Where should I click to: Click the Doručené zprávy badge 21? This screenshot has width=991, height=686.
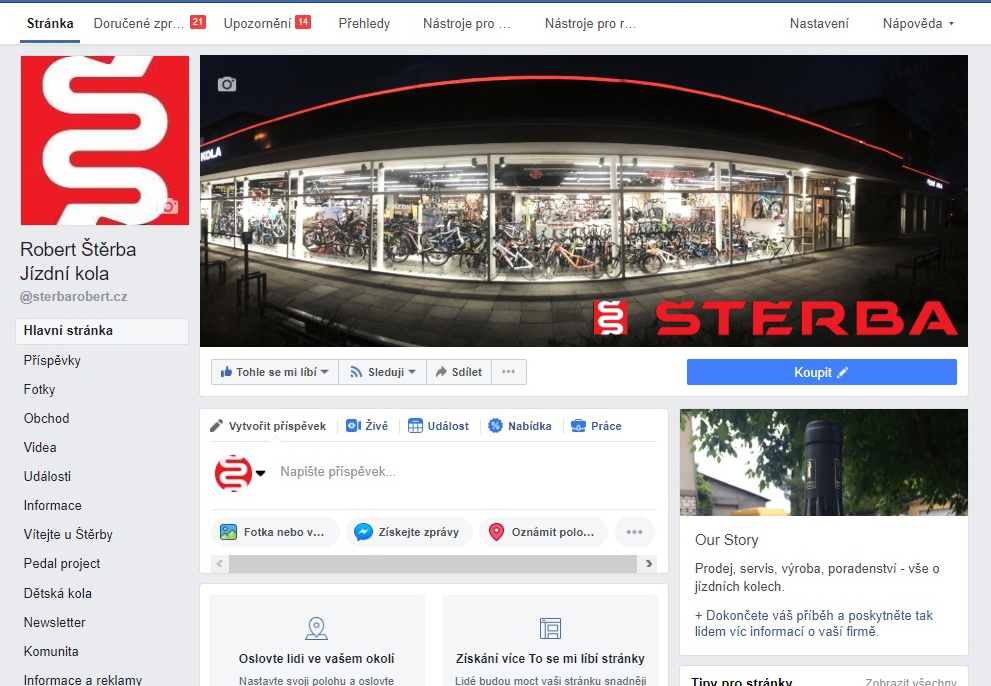[x=198, y=22]
